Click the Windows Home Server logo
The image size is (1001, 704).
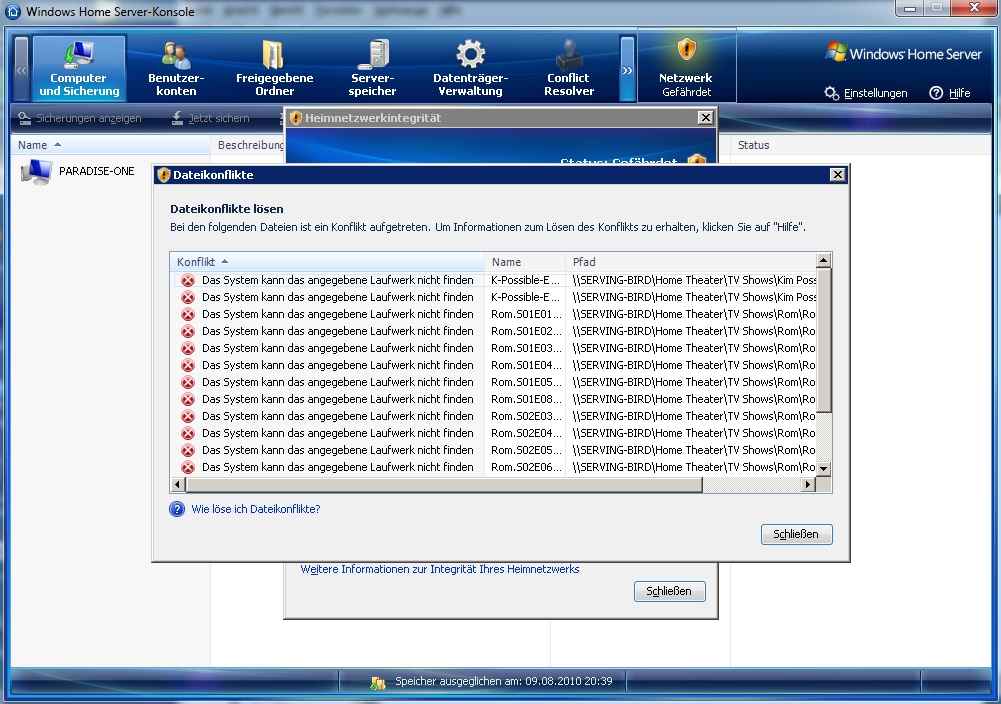(903, 54)
